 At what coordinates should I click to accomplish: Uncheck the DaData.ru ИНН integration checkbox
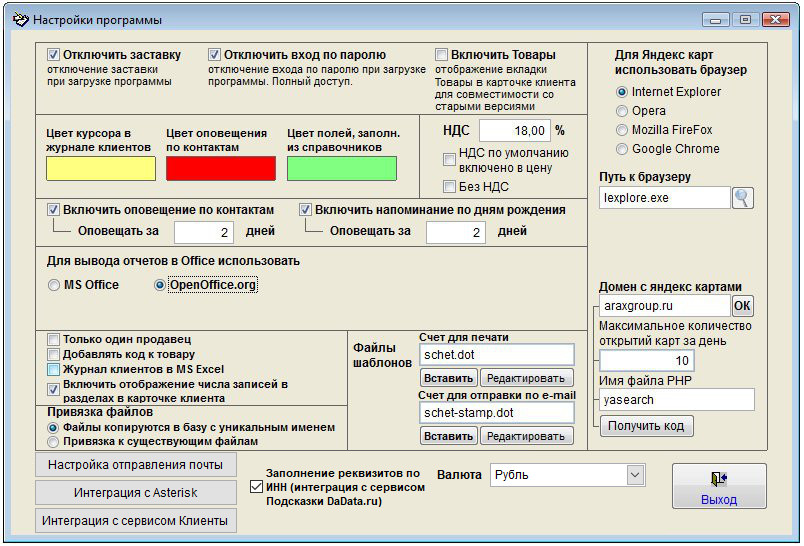[x=256, y=487]
